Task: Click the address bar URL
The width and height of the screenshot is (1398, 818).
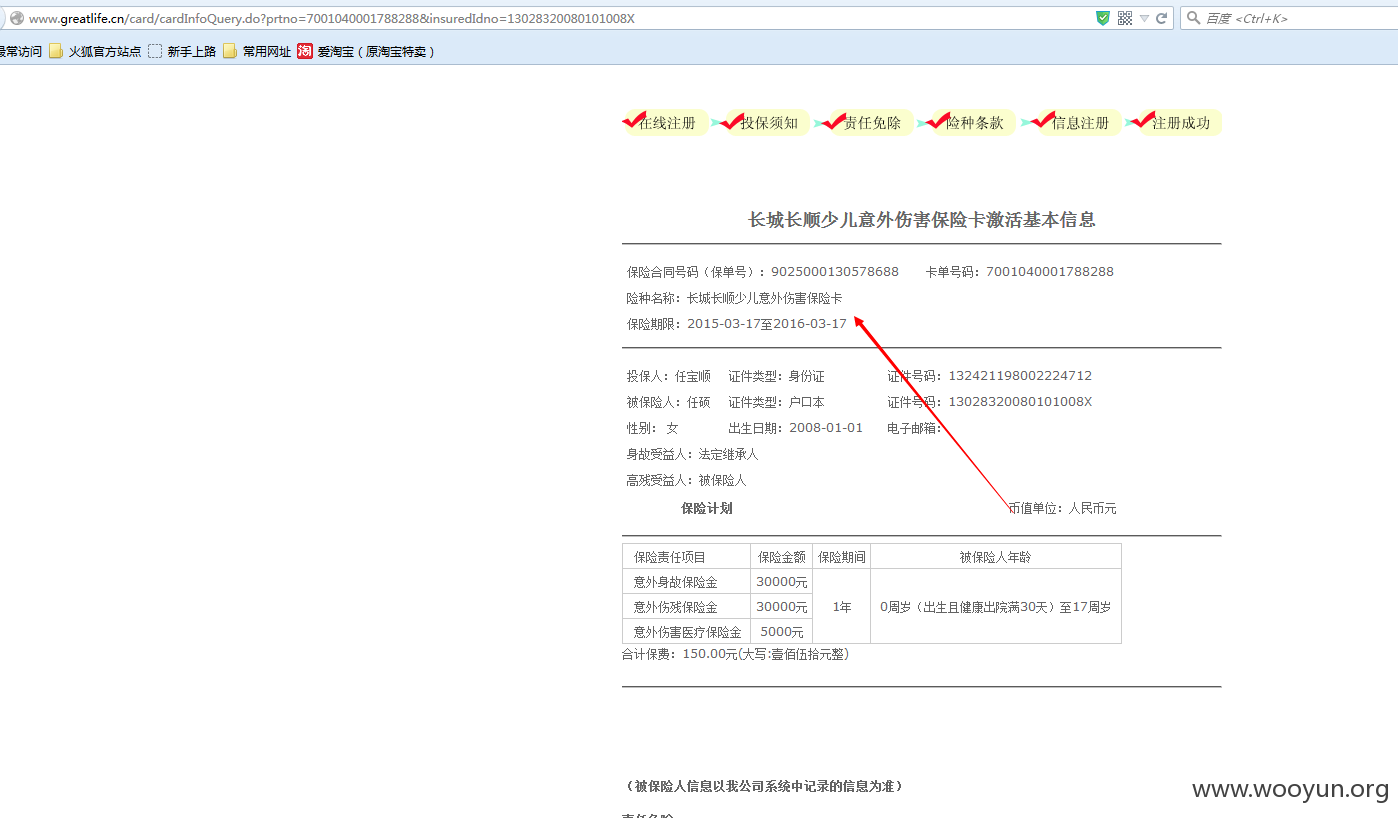Action: click(331, 18)
